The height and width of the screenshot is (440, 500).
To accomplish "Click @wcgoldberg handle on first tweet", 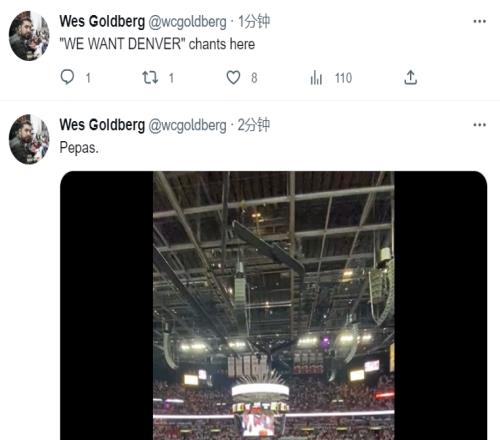I will tap(187, 22).
